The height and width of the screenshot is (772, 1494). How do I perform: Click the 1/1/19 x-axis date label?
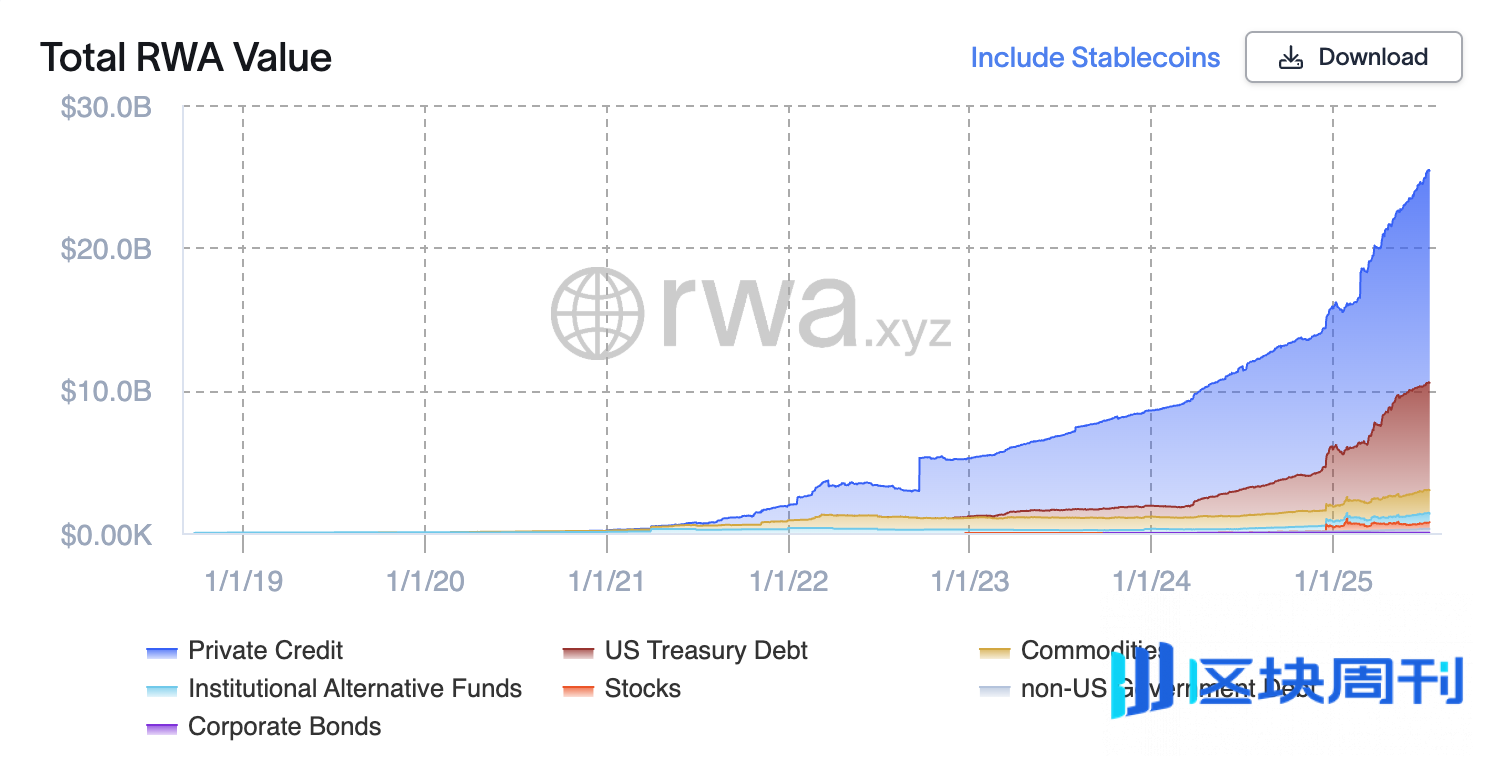[x=243, y=581]
